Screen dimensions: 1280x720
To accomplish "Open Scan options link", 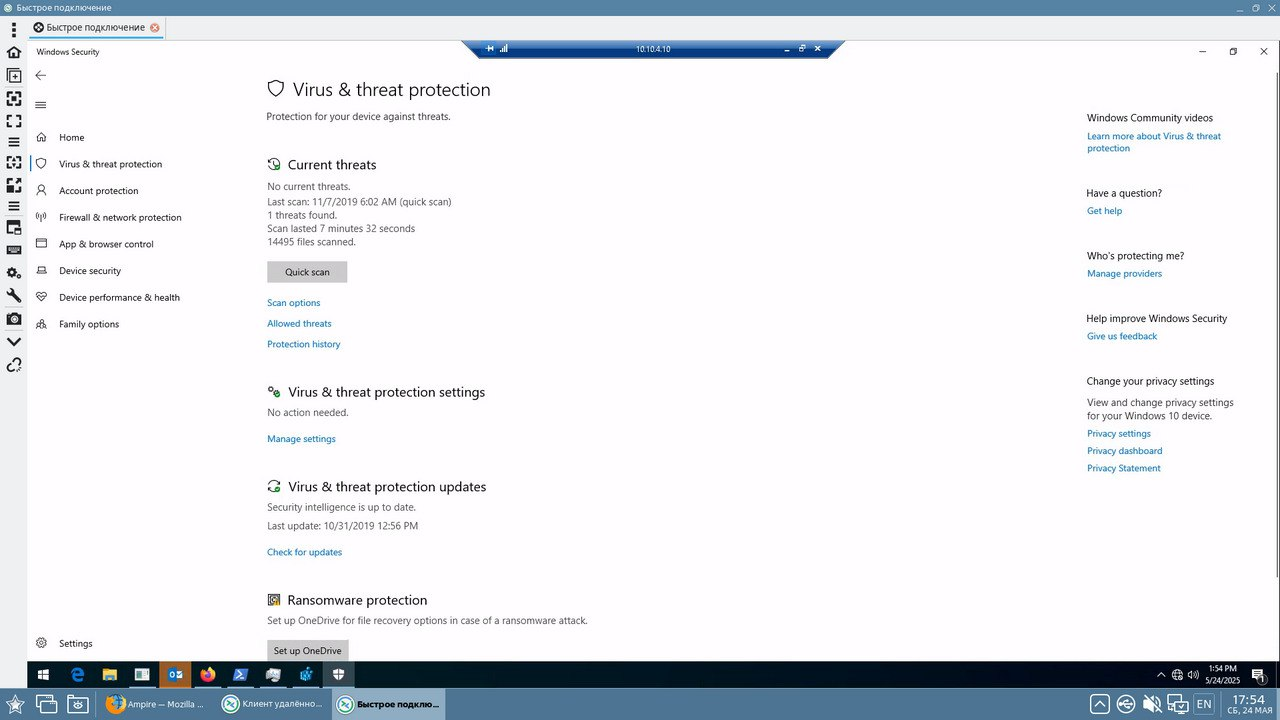I will click(x=294, y=303).
